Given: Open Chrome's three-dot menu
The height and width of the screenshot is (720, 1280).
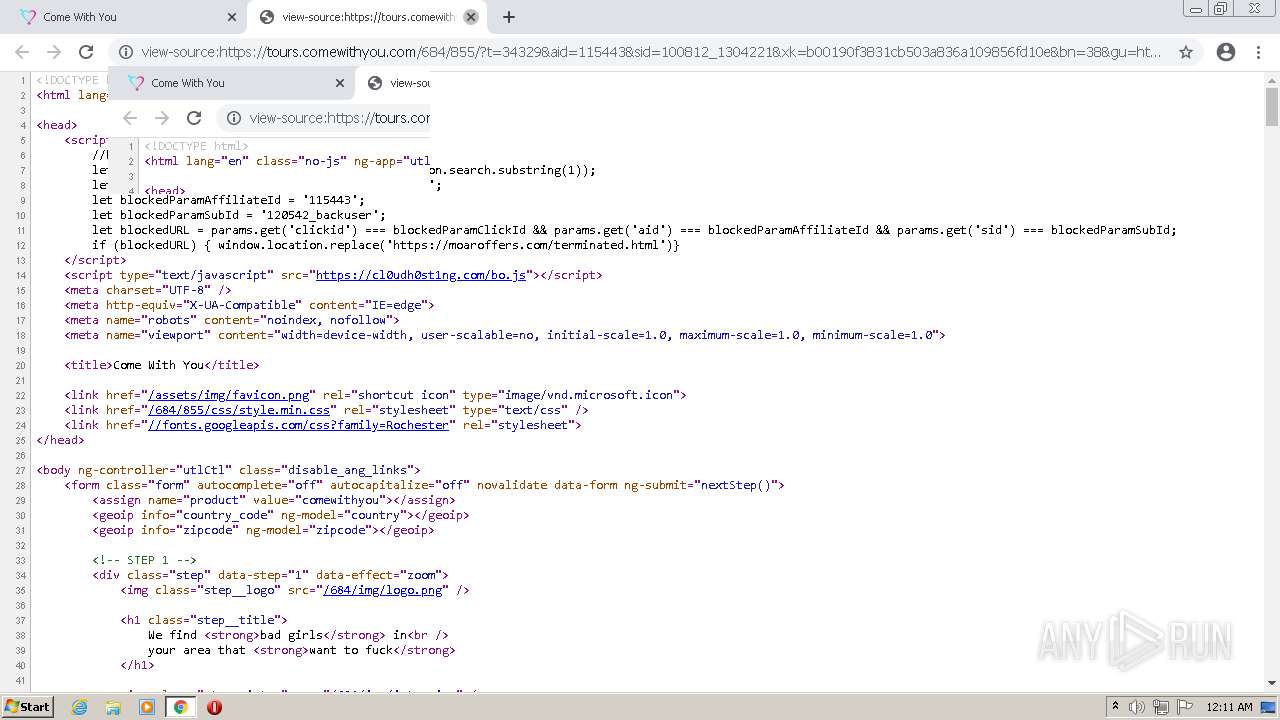Looking at the screenshot, I should [x=1258, y=52].
